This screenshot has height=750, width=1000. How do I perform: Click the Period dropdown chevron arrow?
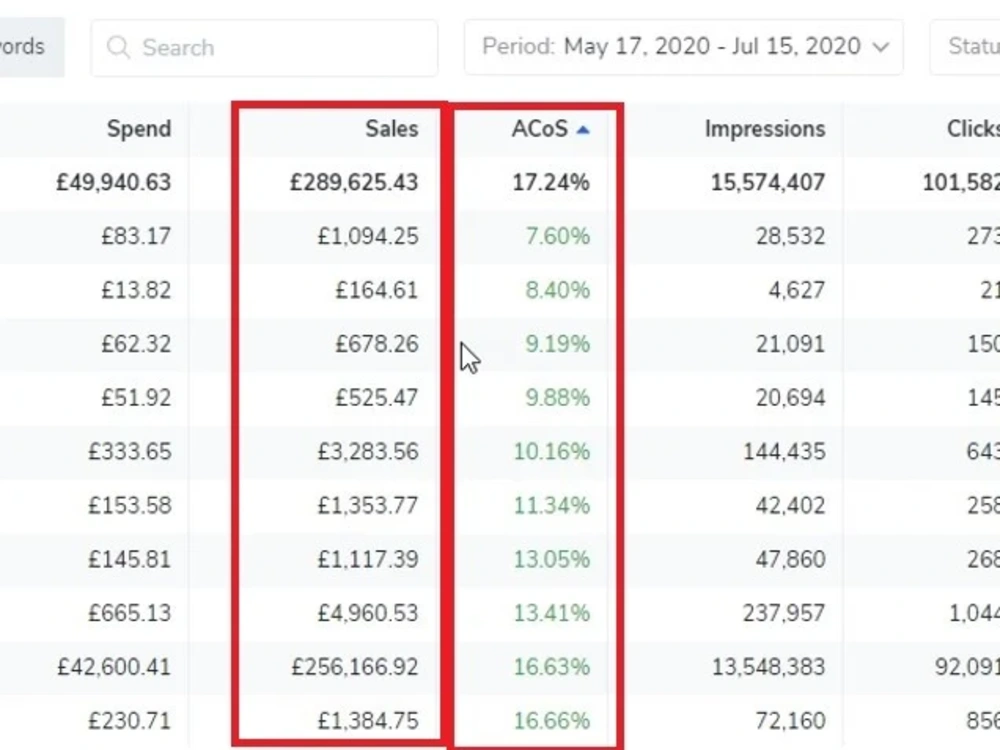coord(881,47)
